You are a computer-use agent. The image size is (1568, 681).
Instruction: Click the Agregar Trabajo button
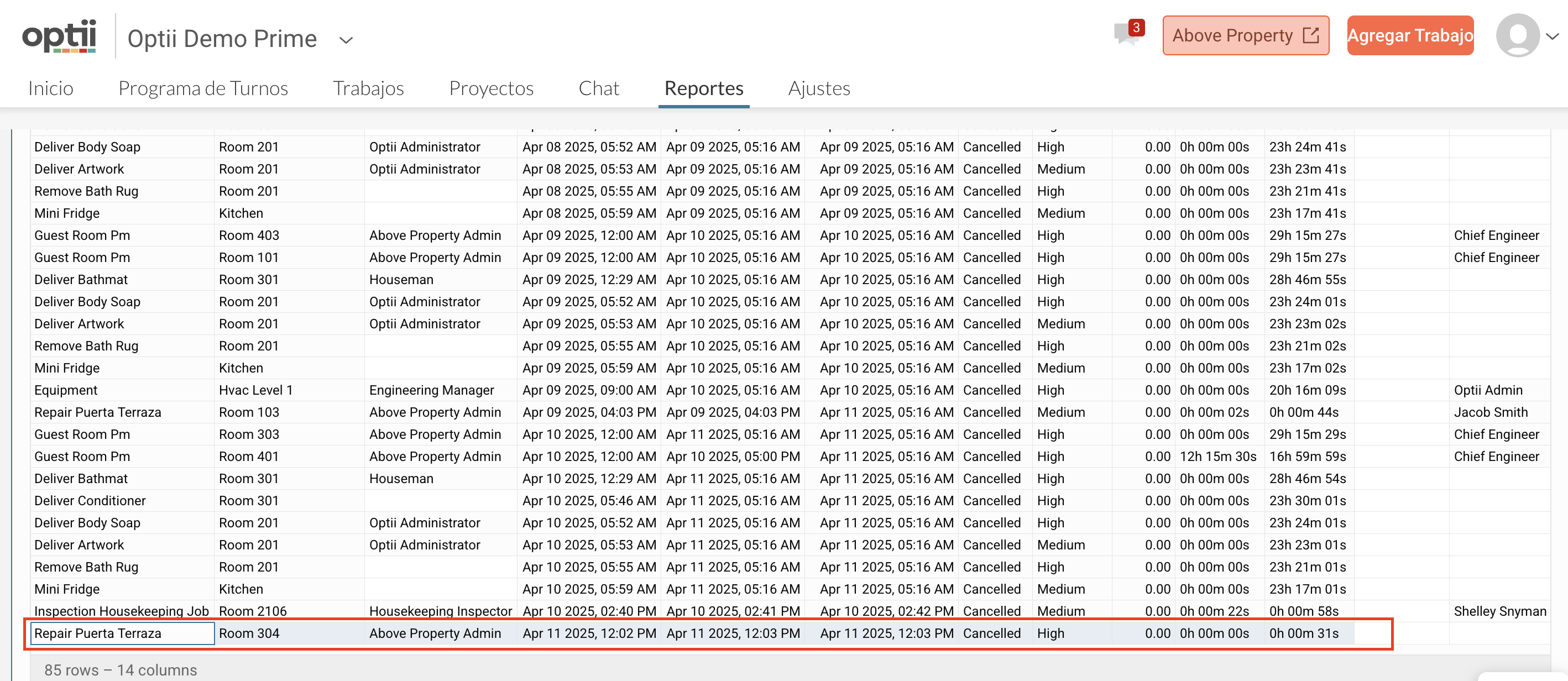[1410, 35]
